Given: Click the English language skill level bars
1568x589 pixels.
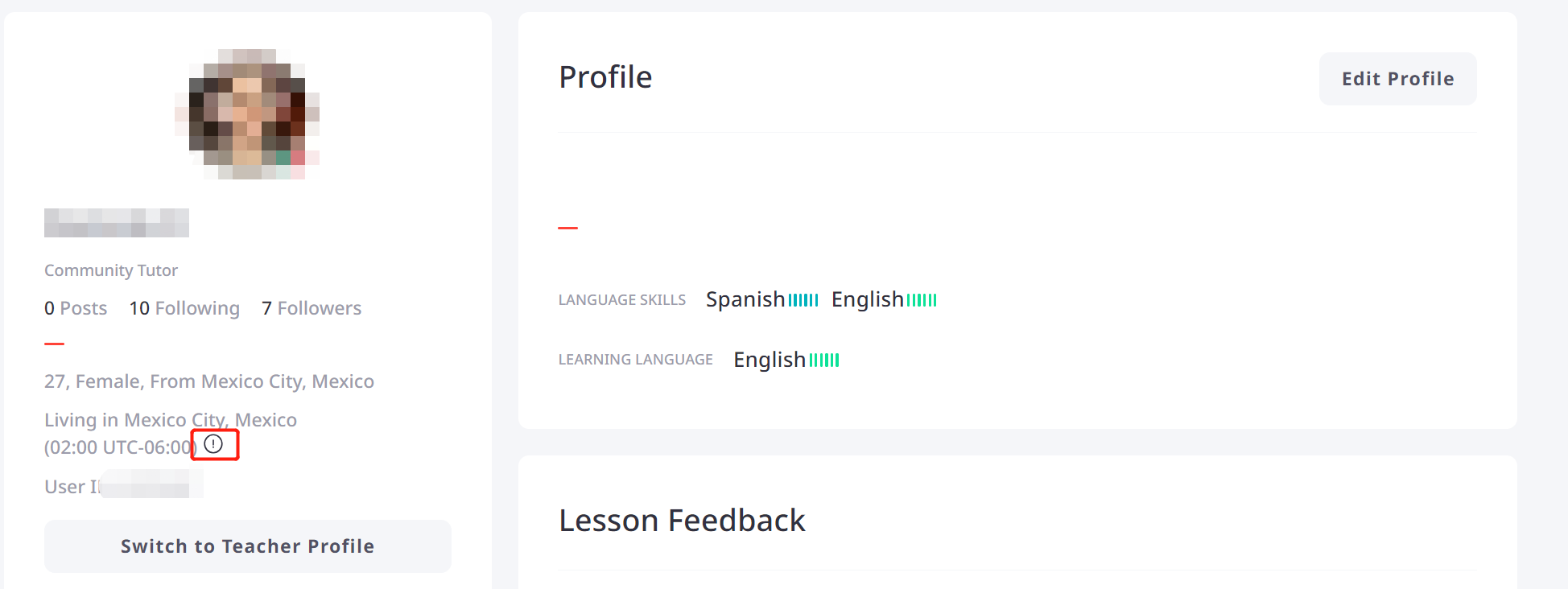Looking at the screenshot, I should (x=922, y=300).
